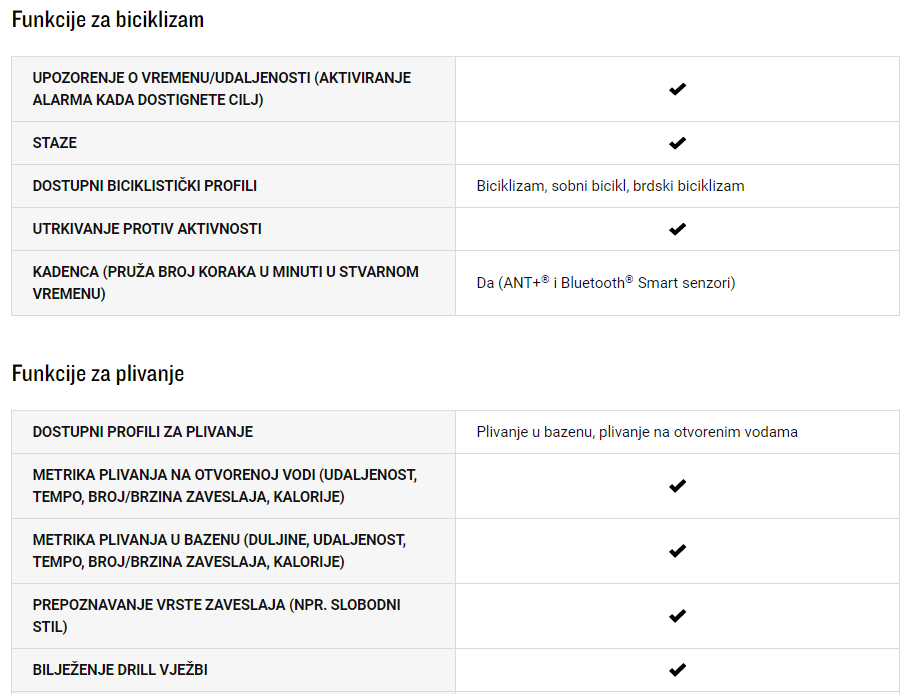Click the swimming profiles value text
This screenshot has width=912, height=694.
[637, 432]
